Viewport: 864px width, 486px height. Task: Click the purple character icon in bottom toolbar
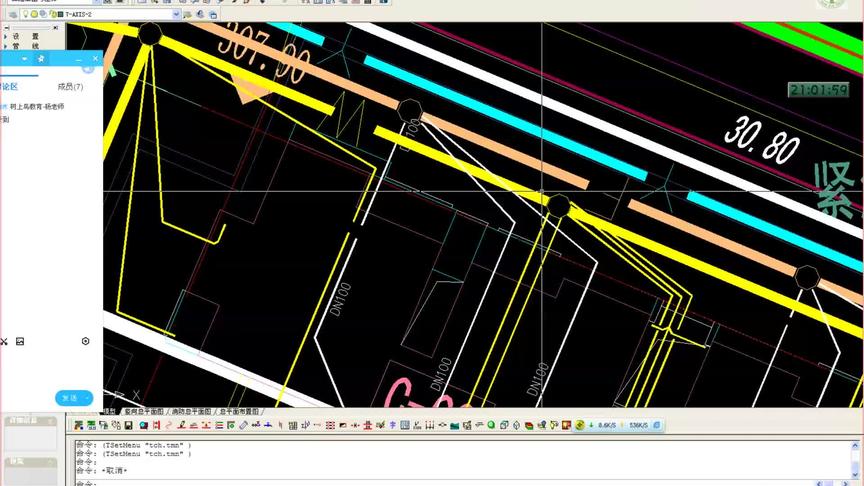[x=393, y=425]
